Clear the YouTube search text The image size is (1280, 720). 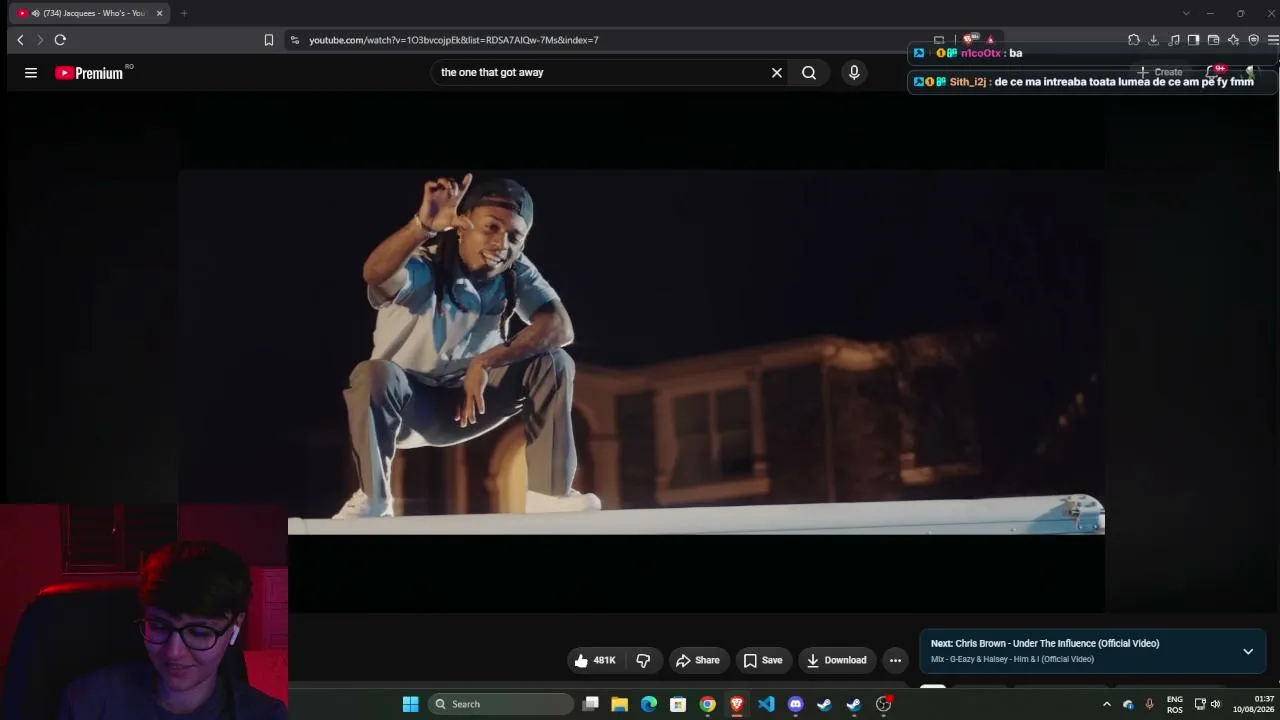(x=776, y=72)
